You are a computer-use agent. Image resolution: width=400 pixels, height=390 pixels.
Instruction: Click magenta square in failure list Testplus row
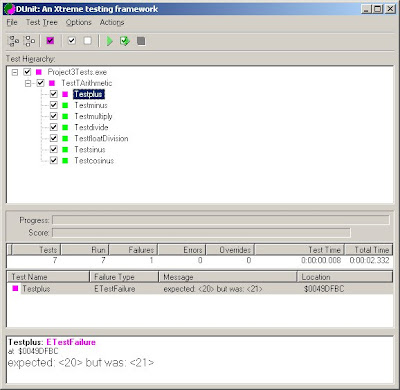(15, 288)
